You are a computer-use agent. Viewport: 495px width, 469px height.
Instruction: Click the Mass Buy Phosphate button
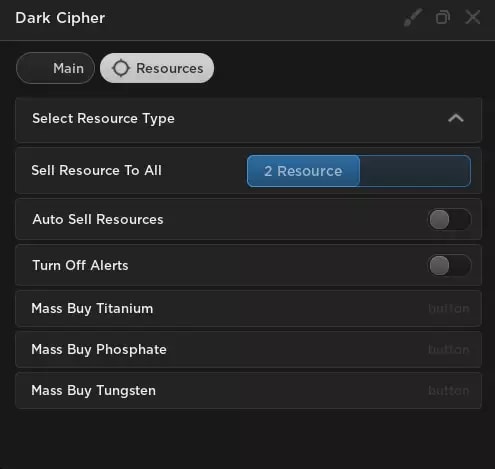248,350
